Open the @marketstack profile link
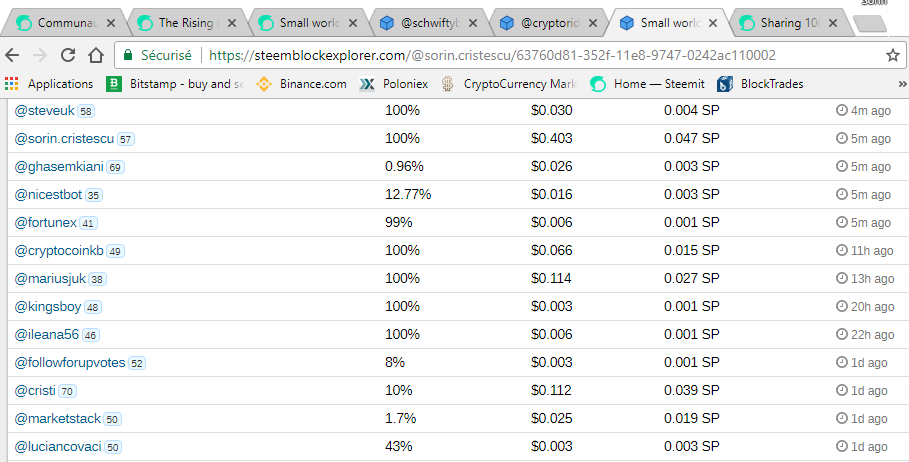909x462 pixels. coord(57,419)
